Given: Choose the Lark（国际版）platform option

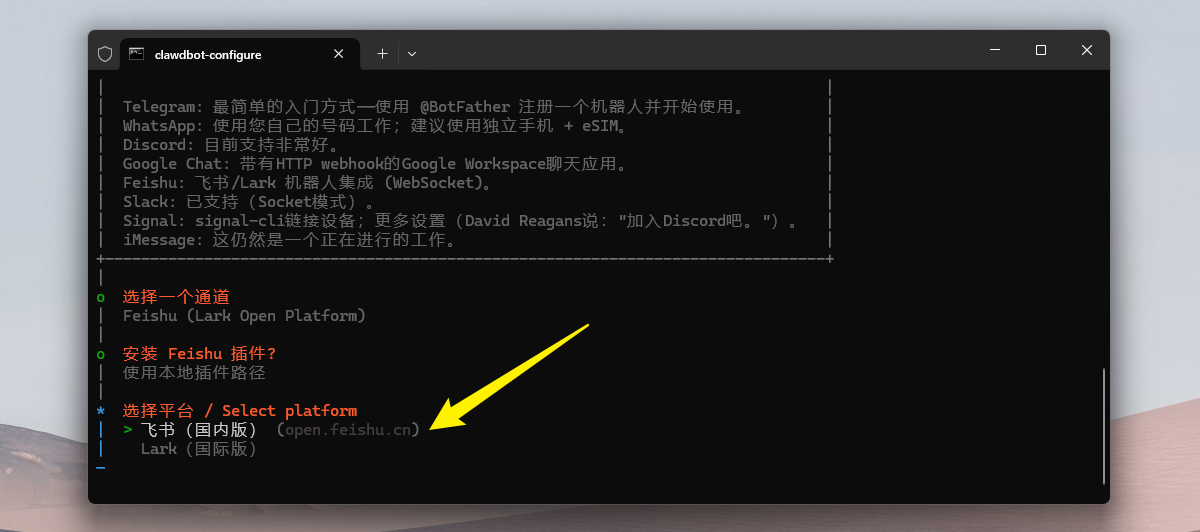Looking at the screenshot, I should coord(199,449).
